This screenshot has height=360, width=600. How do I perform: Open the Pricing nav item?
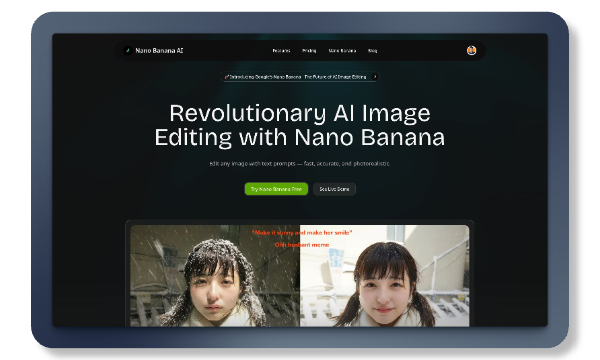[x=309, y=50]
